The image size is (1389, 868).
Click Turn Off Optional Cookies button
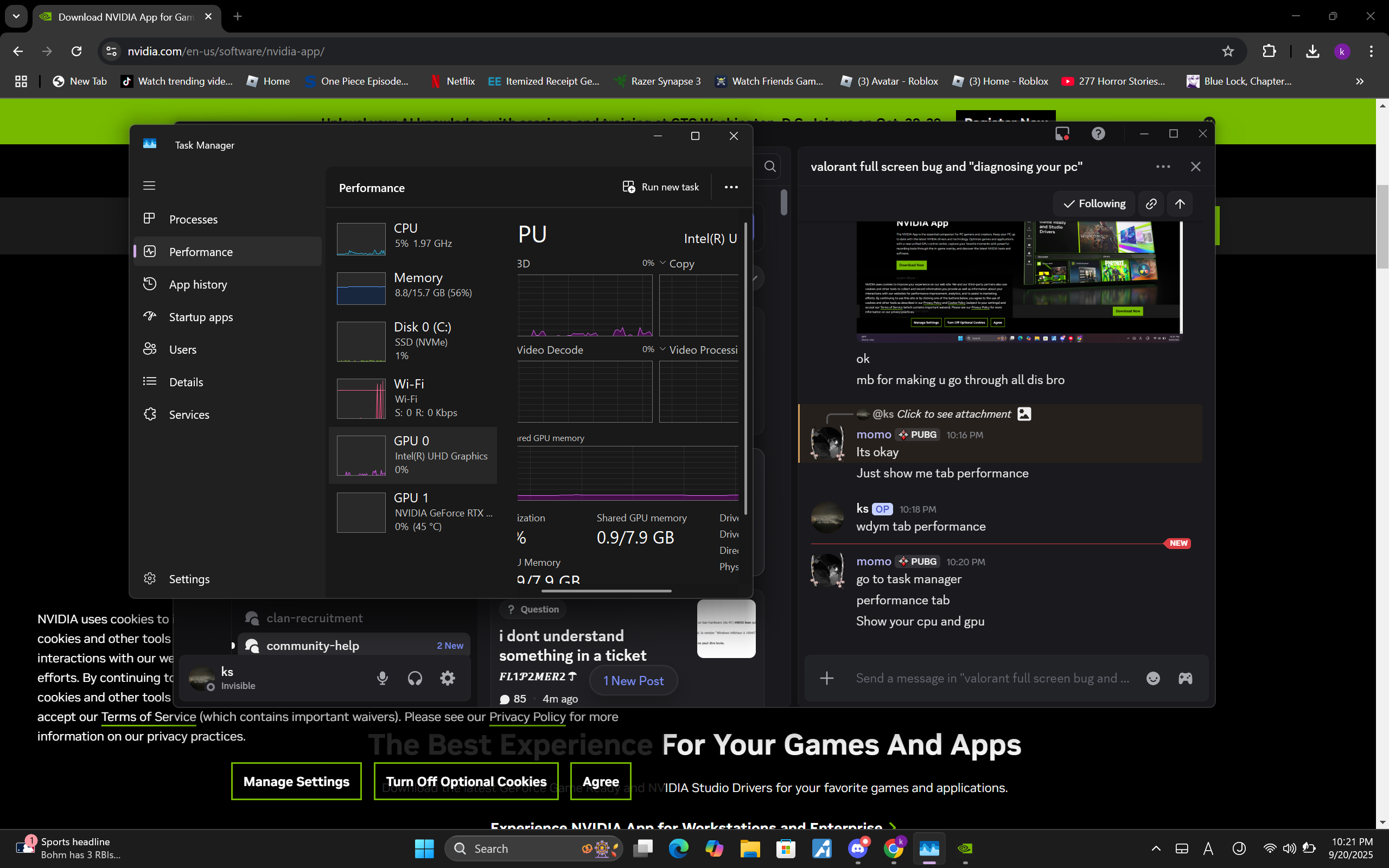pyautogui.click(x=466, y=781)
